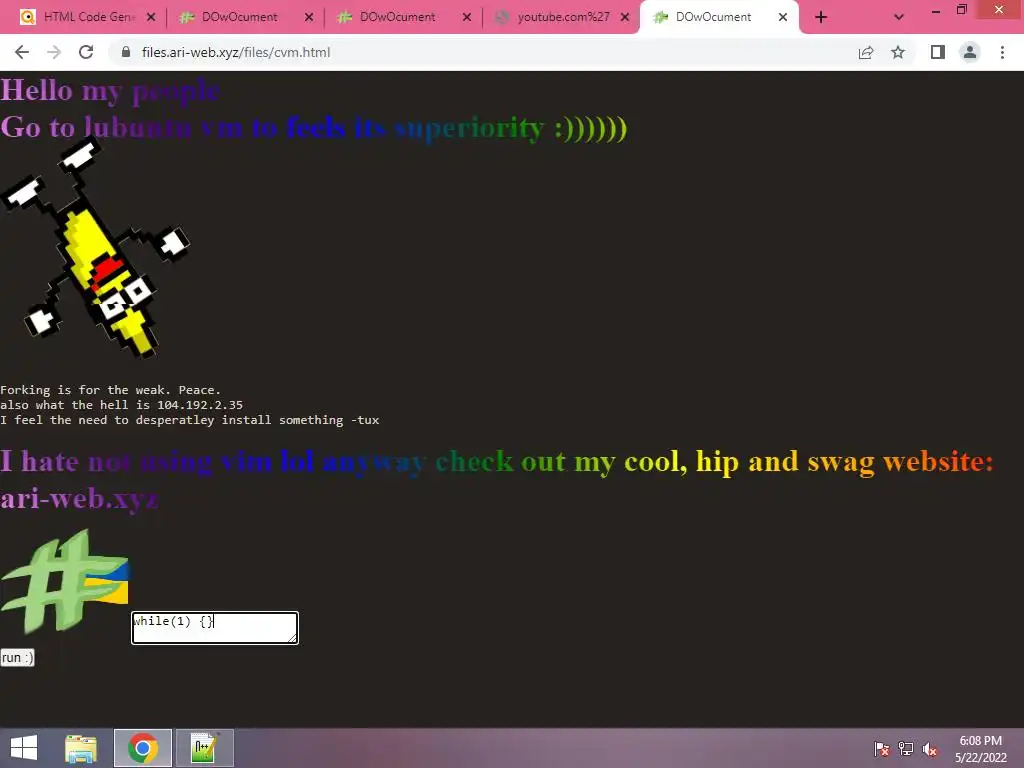Share this page using share icon

(x=866, y=52)
